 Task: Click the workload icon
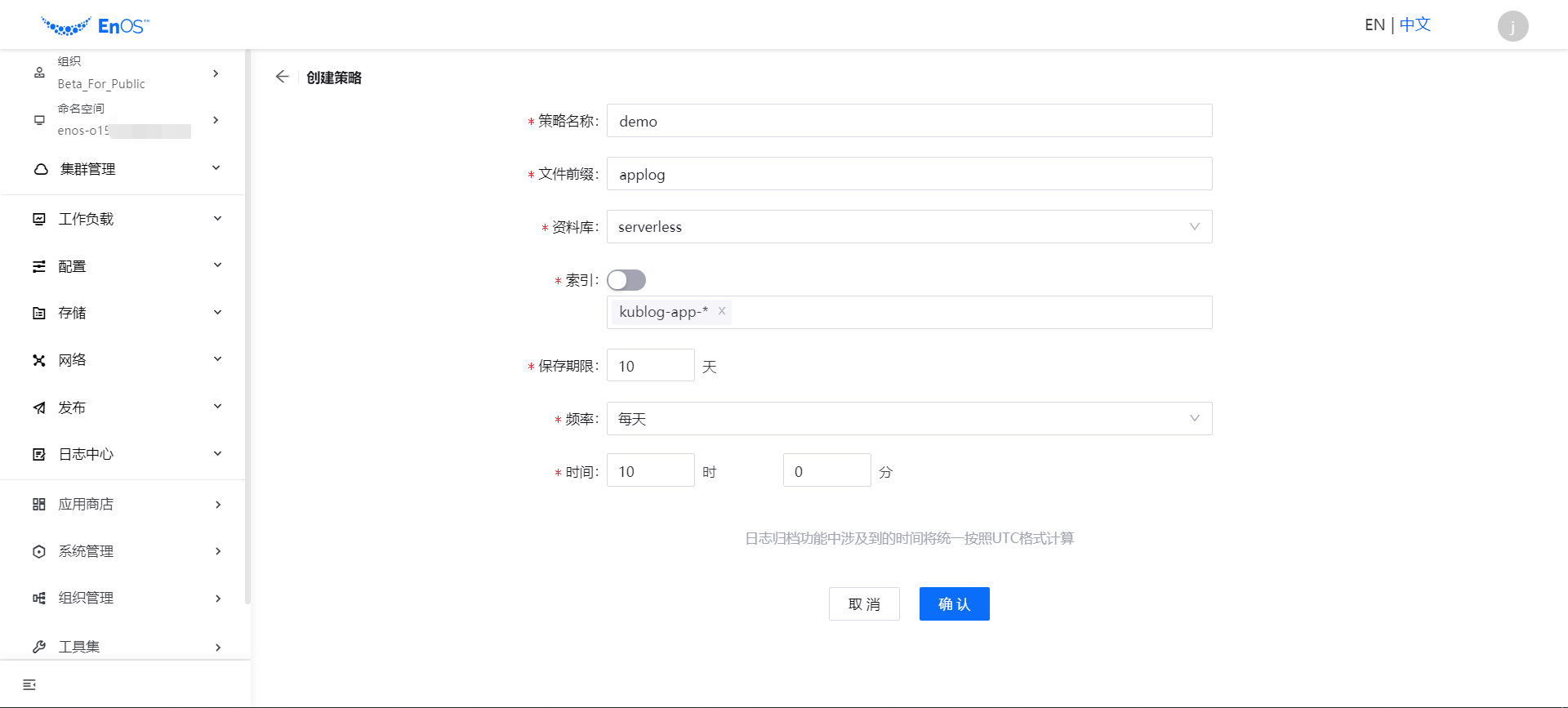click(39, 219)
